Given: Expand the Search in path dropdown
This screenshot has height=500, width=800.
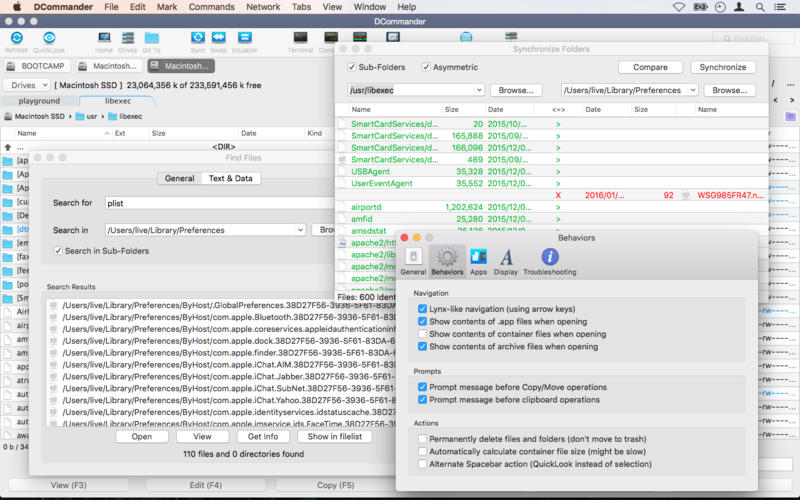Looking at the screenshot, I should [x=300, y=230].
